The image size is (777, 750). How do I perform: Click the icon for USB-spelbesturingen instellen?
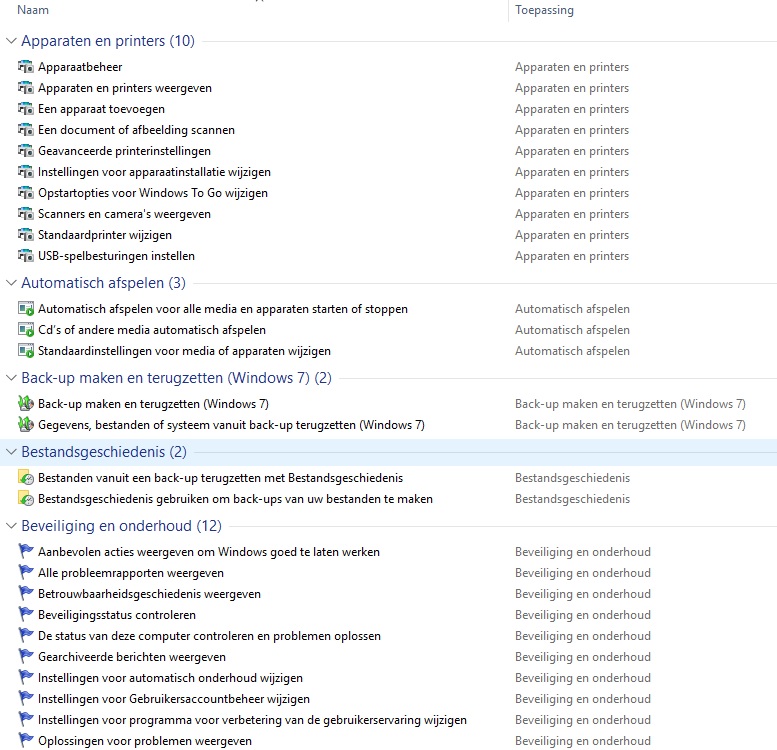[x=26, y=256]
